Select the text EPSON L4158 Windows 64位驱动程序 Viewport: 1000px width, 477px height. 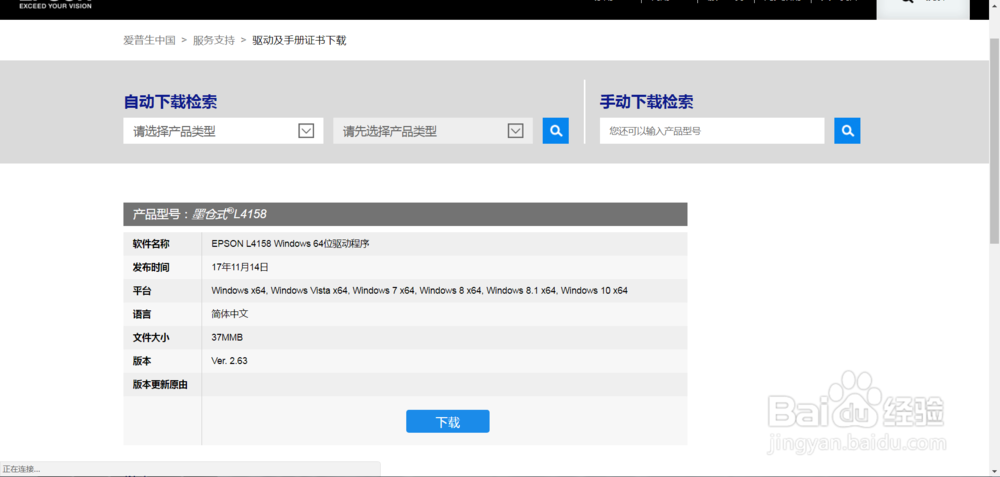pyautogui.click(x=290, y=244)
